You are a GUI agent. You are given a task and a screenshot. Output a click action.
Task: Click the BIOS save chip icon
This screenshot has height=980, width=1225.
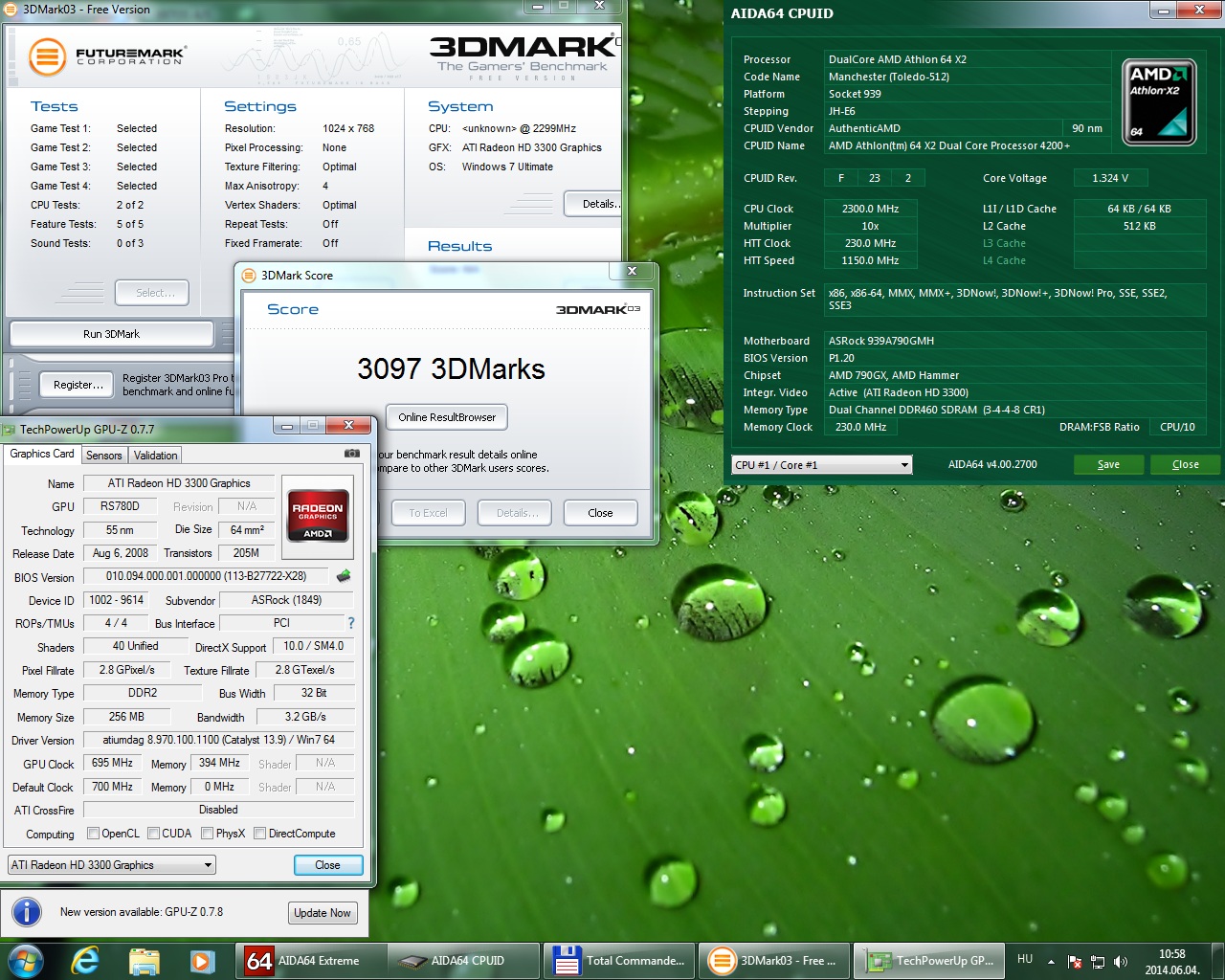pyautogui.click(x=344, y=576)
